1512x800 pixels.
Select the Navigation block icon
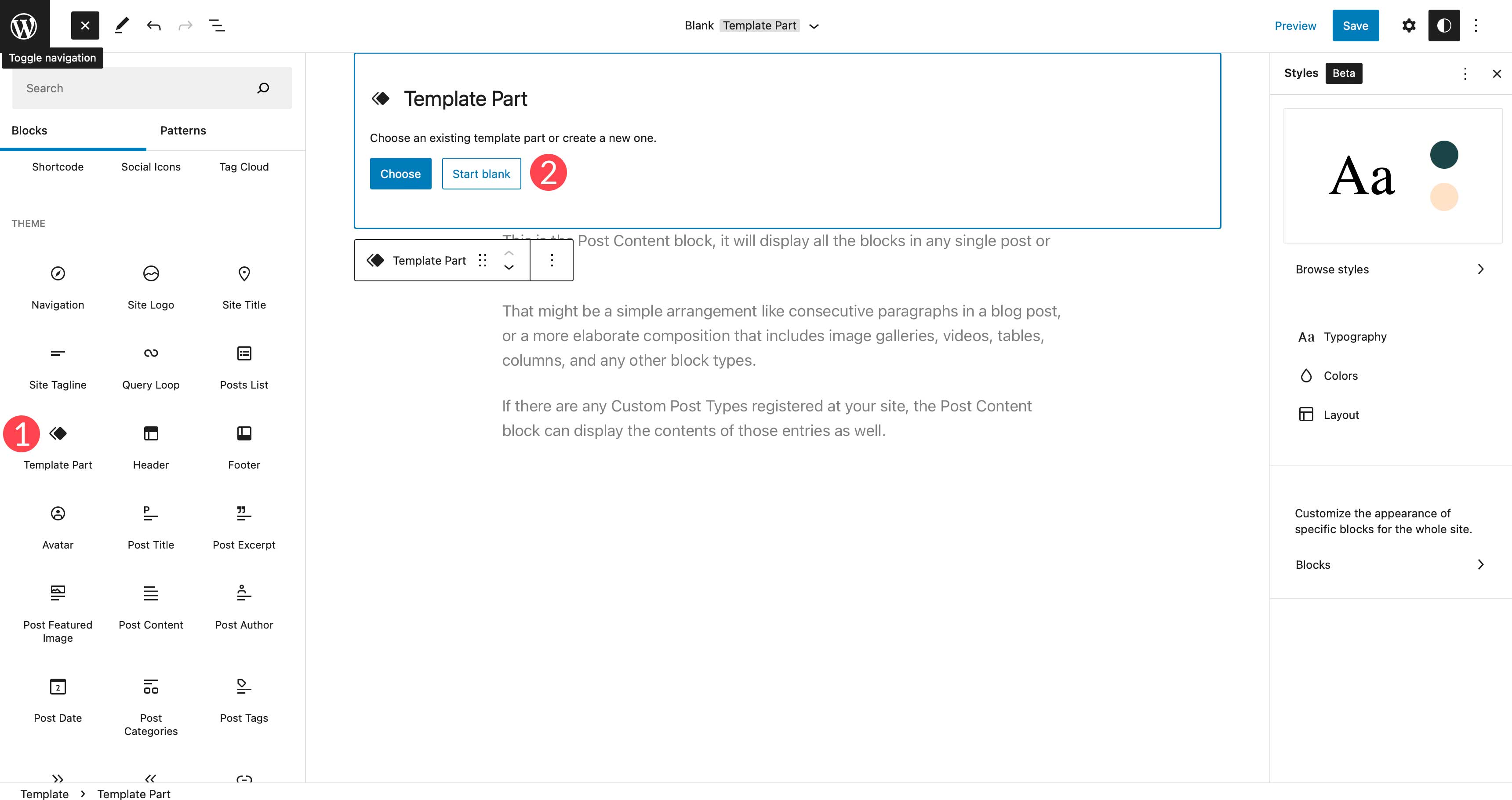tap(57, 273)
